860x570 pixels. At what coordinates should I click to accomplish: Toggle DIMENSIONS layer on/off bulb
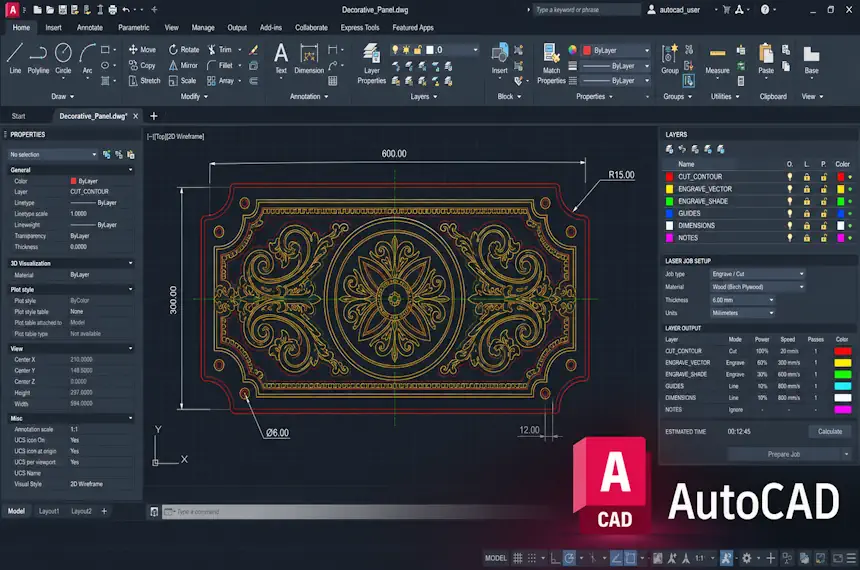coord(790,225)
